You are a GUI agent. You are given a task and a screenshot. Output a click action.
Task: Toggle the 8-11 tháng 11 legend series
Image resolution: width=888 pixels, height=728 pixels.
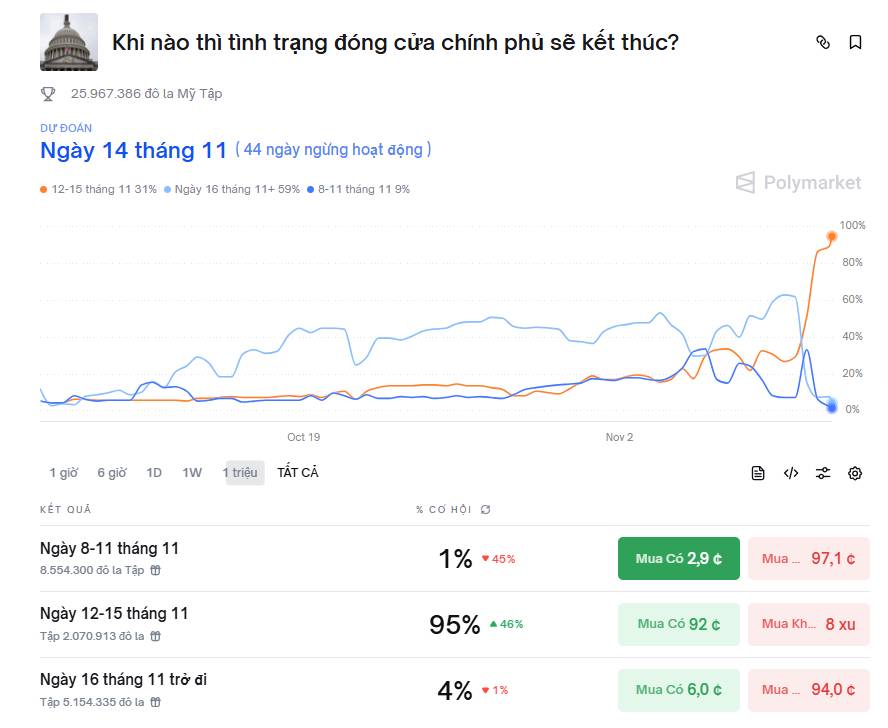[356, 189]
